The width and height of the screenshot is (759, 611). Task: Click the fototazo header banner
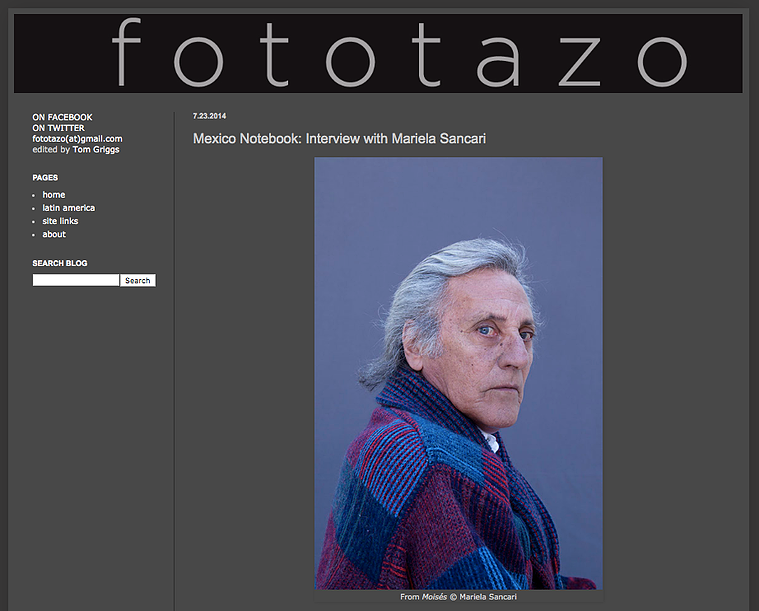[378, 53]
